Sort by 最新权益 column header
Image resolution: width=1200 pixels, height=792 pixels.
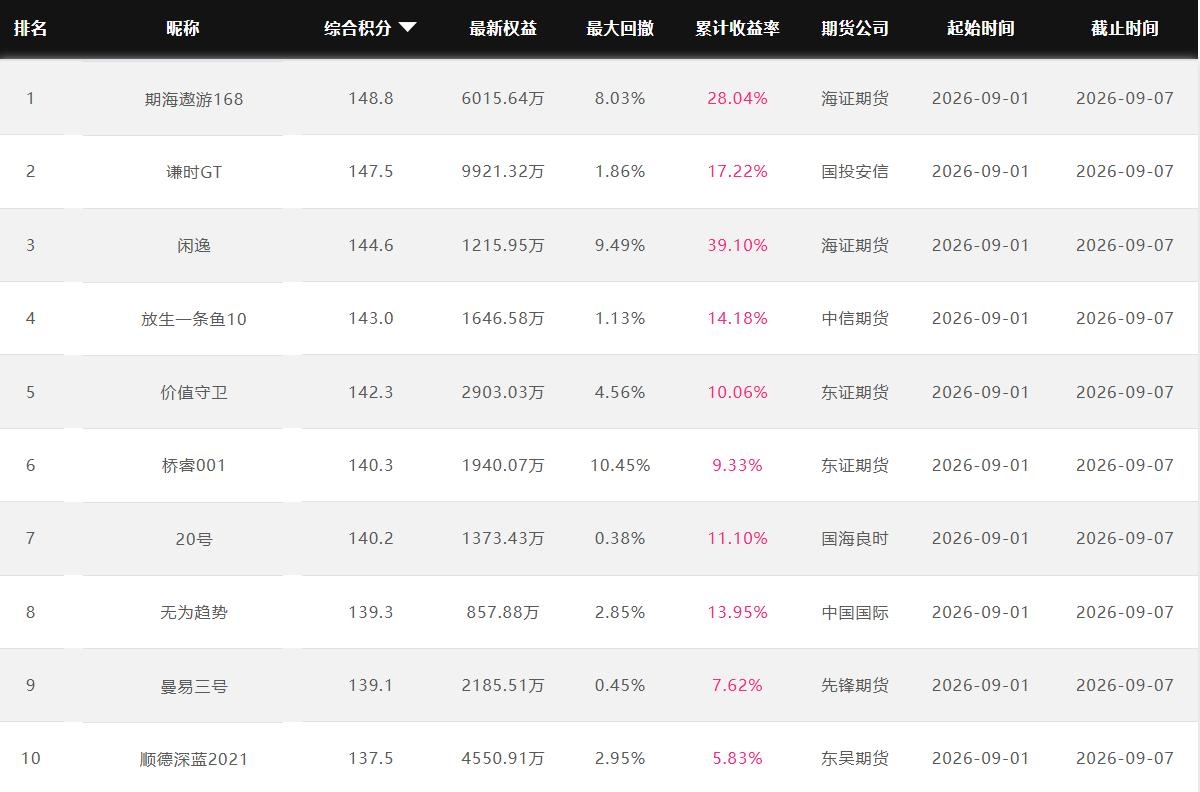pos(503,28)
